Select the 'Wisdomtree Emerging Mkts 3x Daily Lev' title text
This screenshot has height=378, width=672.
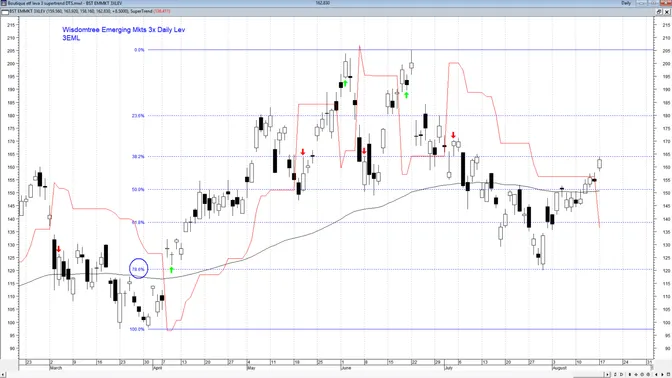pos(123,30)
